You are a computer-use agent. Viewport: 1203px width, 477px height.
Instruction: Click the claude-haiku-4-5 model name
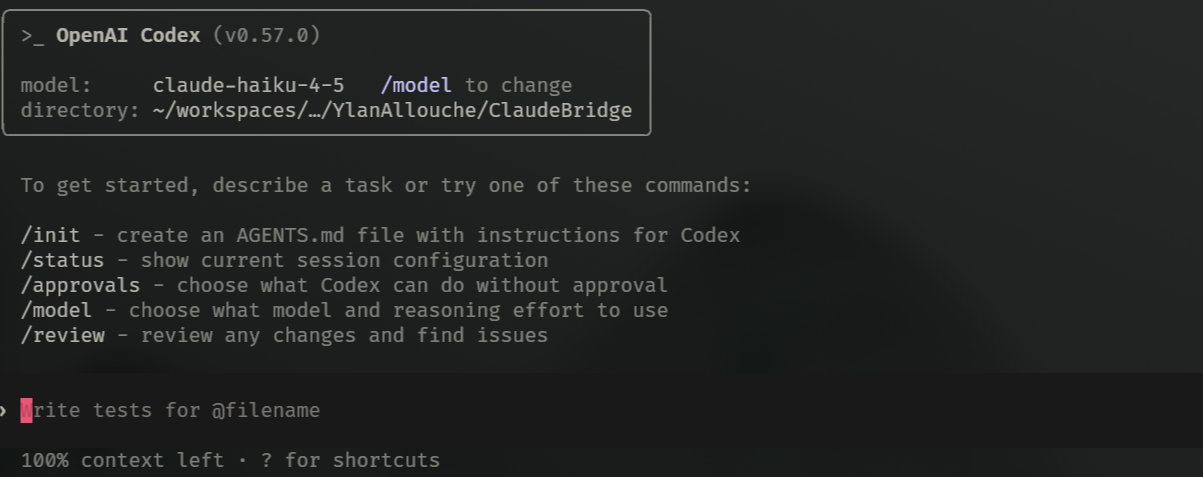click(x=248, y=86)
